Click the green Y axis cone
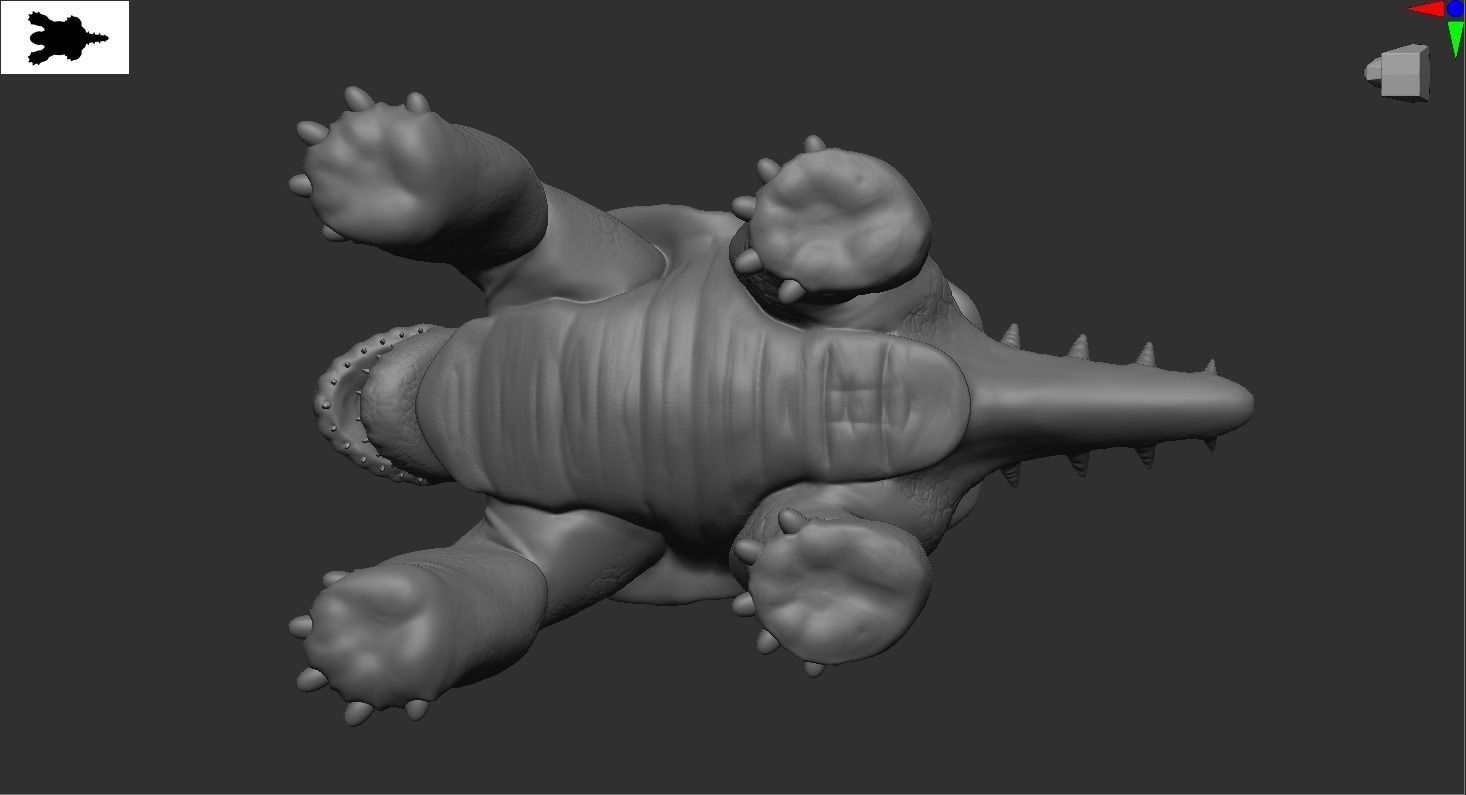Image resolution: width=1466 pixels, height=795 pixels. tap(1456, 38)
